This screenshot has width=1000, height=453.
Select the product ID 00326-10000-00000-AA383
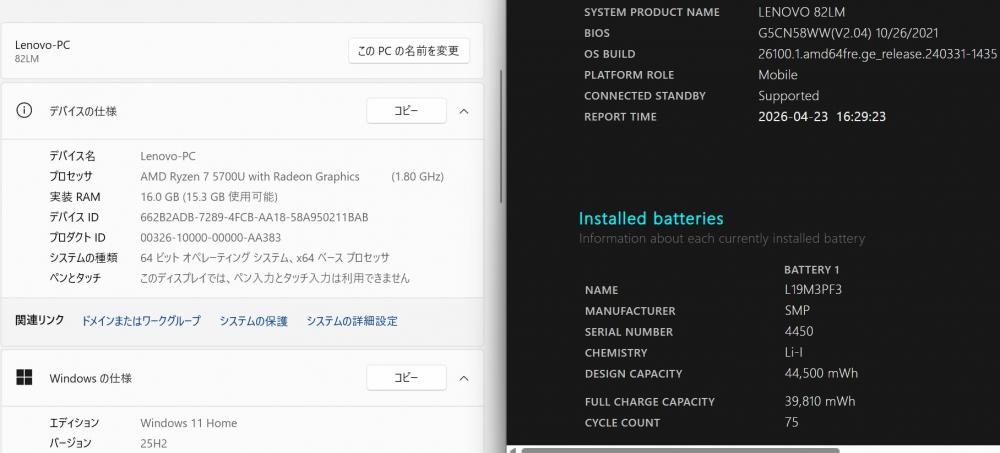210,238
